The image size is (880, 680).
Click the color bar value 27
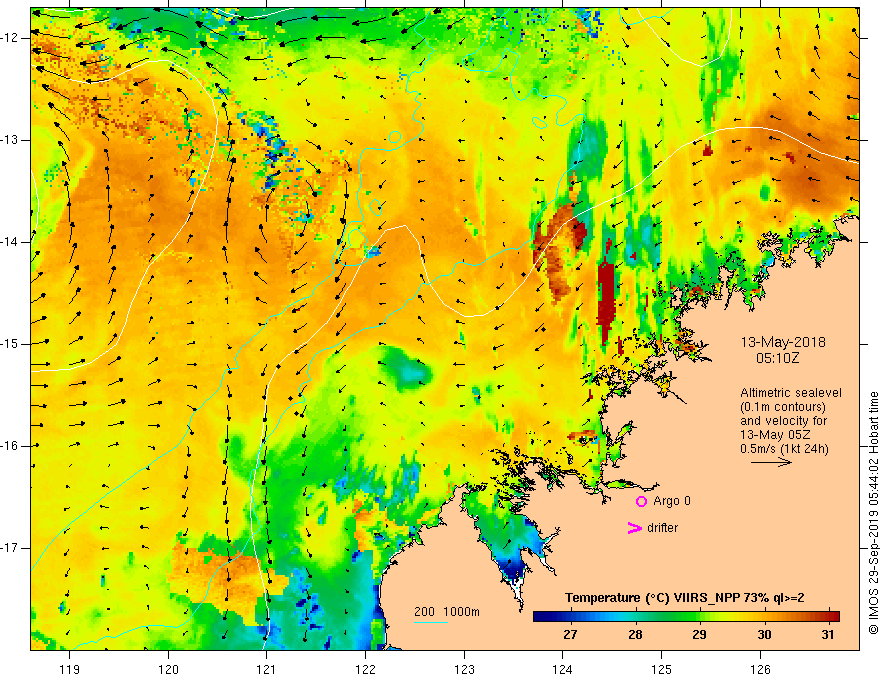pos(570,635)
